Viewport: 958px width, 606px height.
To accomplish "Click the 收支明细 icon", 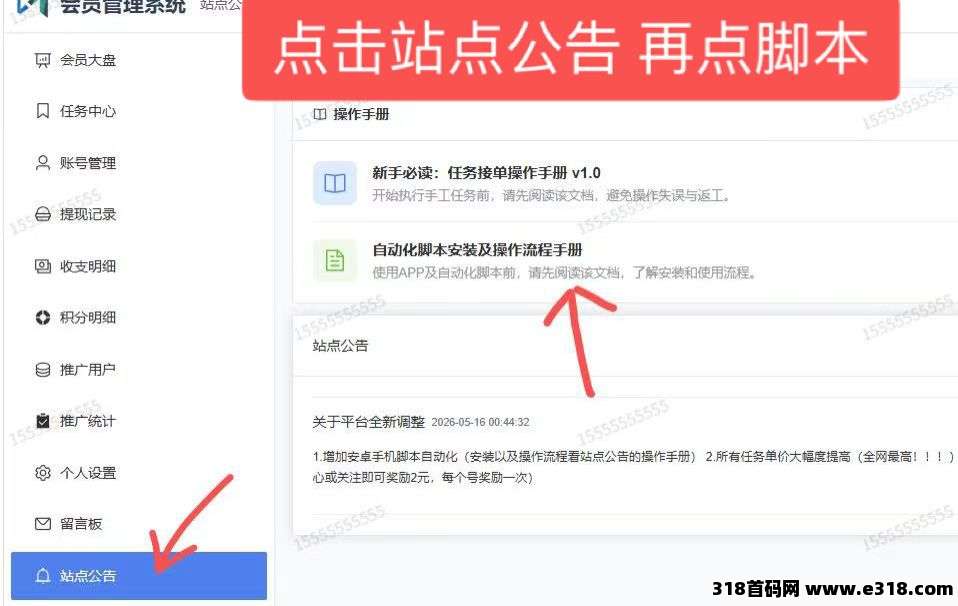I will 42,266.
